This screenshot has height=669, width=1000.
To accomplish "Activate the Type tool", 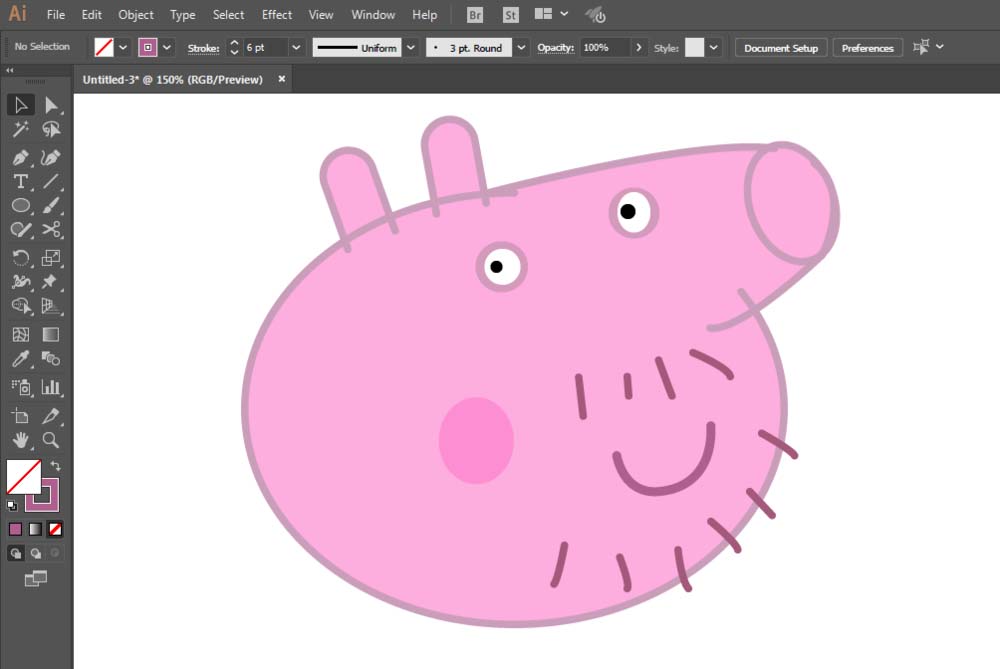I will [20, 182].
